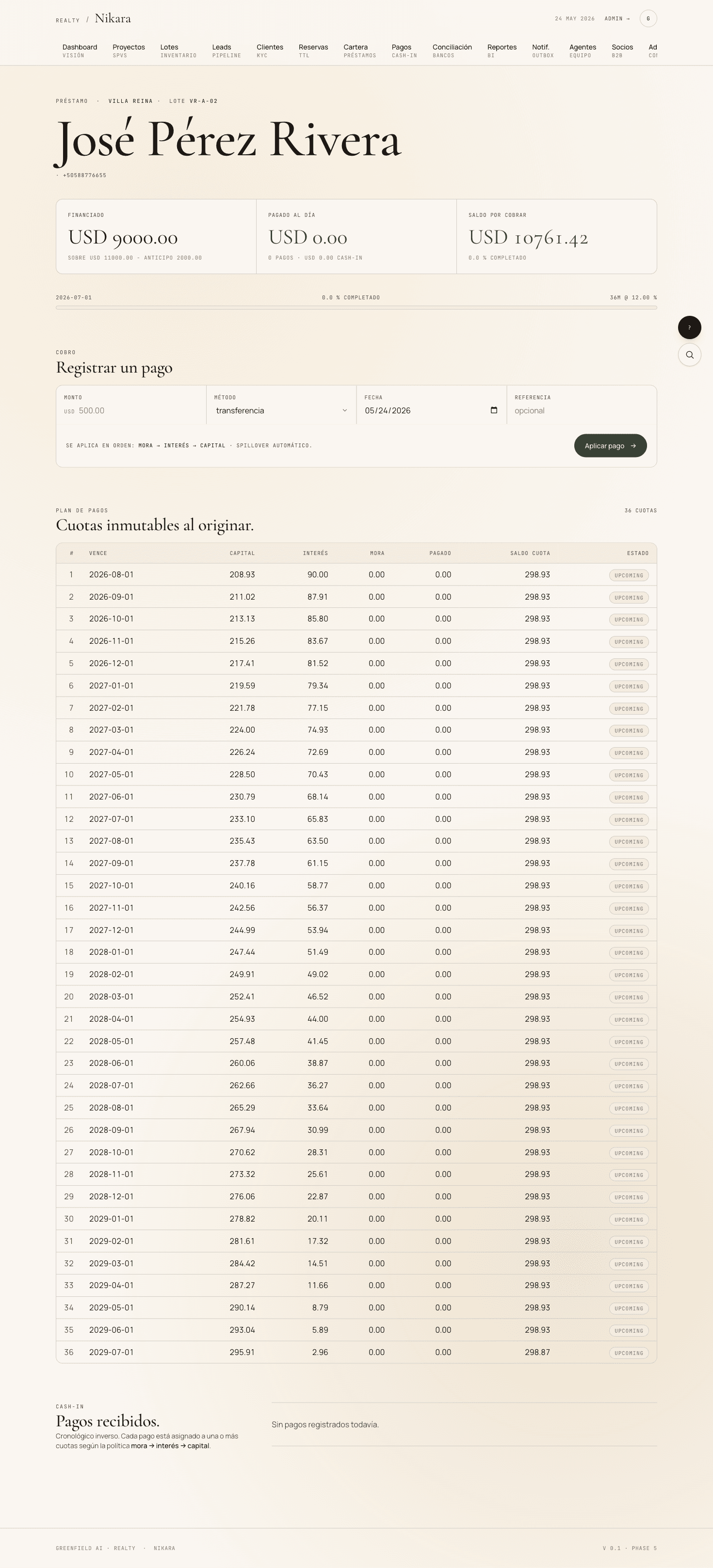This screenshot has width=713, height=1568.
Task: Open the user avatar G circle
Action: click(648, 18)
